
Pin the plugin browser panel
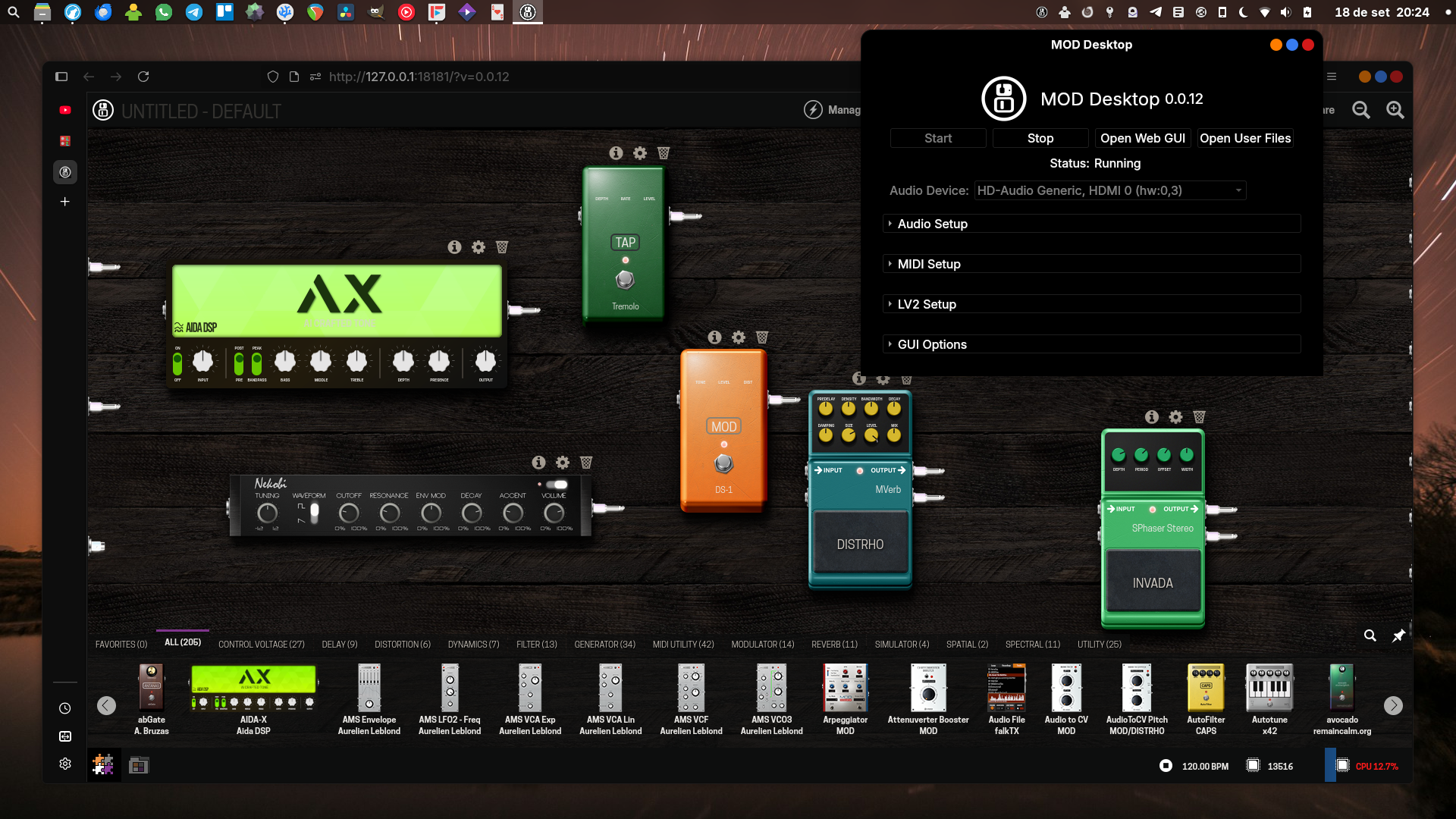click(x=1399, y=635)
